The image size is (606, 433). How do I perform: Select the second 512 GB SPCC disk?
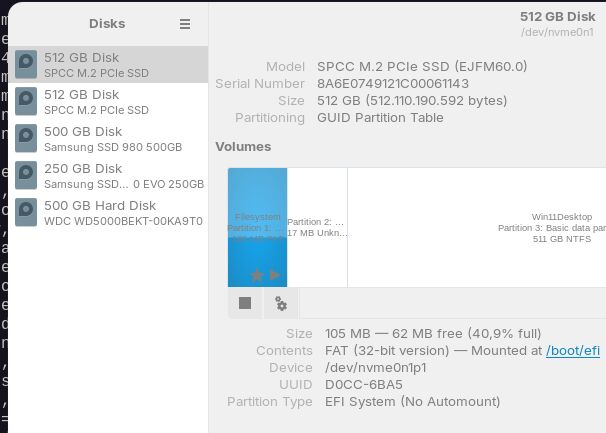point(96,102)
